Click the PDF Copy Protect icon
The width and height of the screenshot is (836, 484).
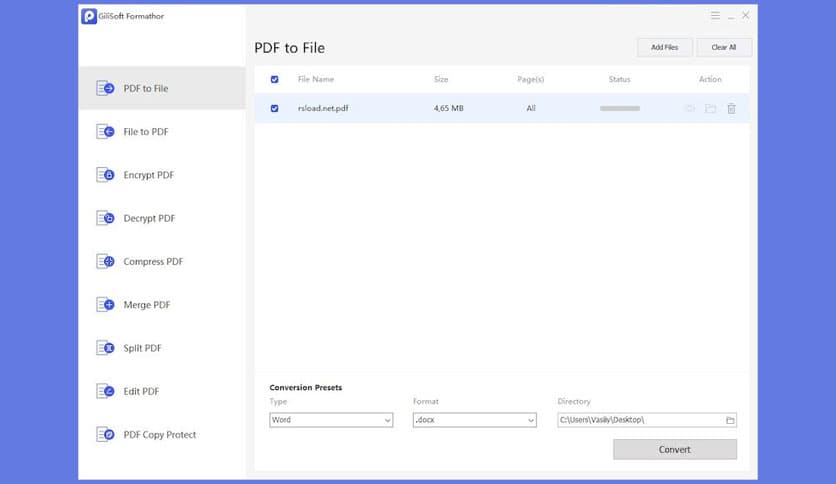[x=105, y=434]
